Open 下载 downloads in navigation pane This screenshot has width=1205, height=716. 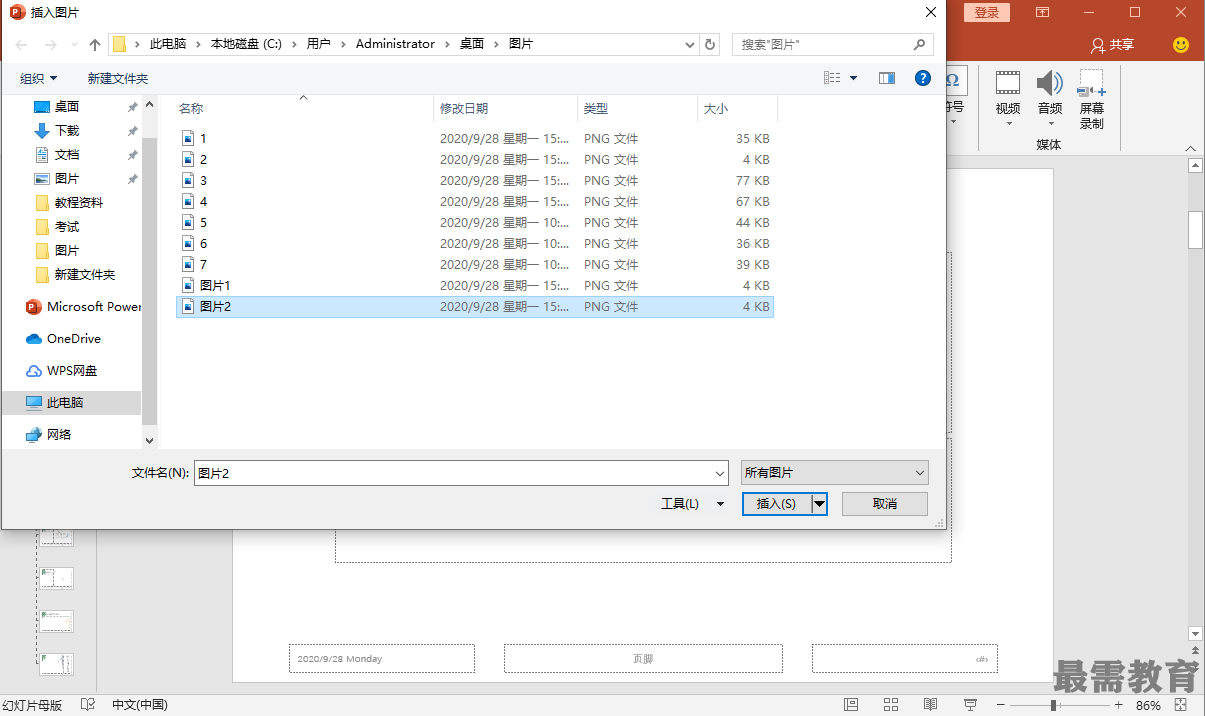click(67, 131)
